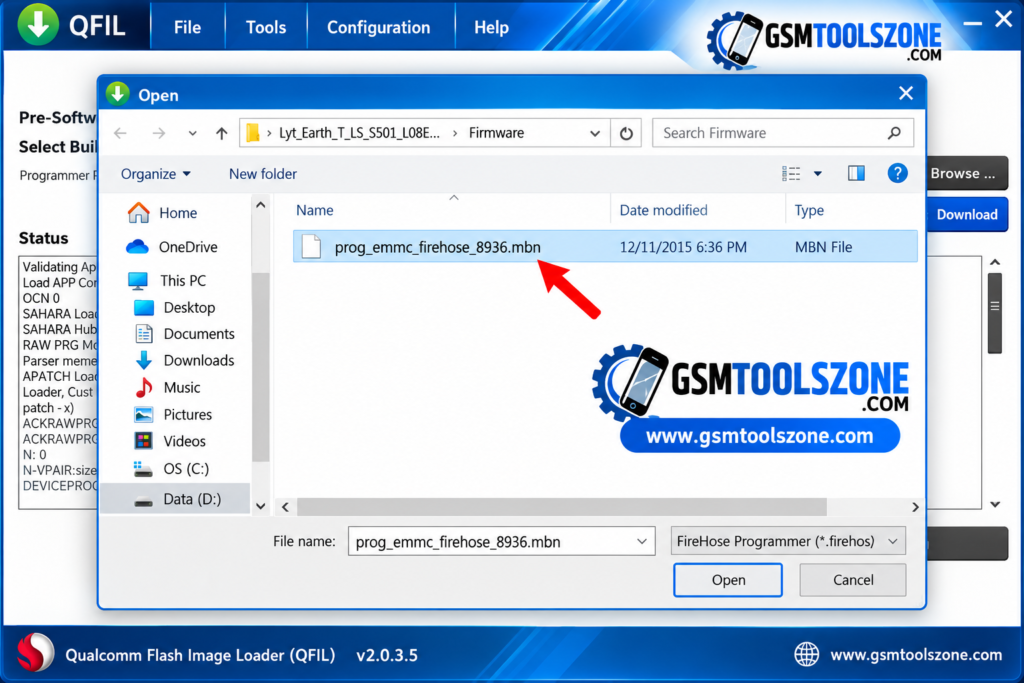Click sidebar scroll down arrow
1024x683 pixels.
(261, 506)
